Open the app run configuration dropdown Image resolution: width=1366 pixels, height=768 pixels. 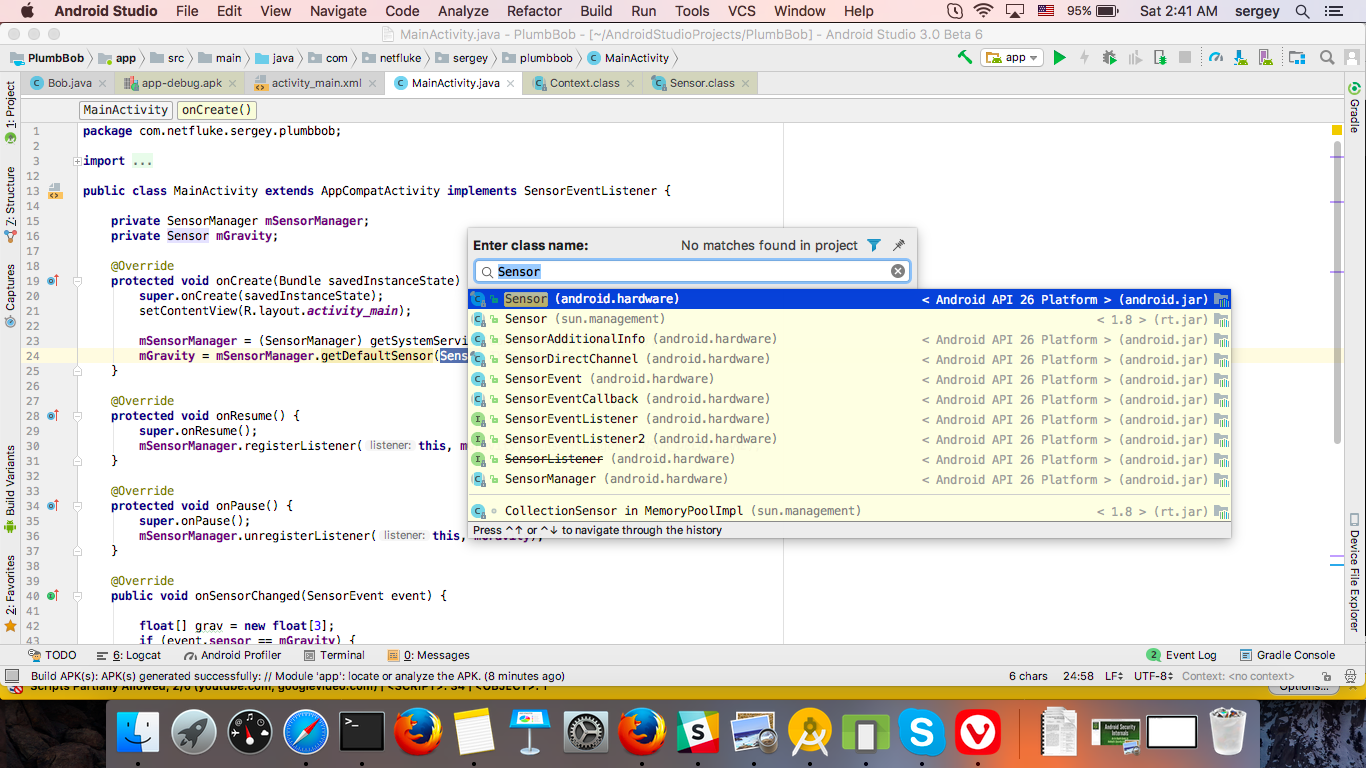coord(1012,57)
